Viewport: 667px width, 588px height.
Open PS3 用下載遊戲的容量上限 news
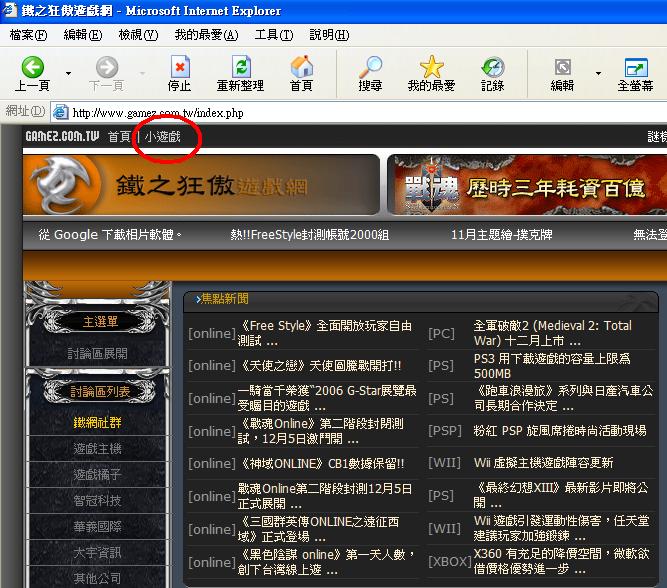pos(552,366)
